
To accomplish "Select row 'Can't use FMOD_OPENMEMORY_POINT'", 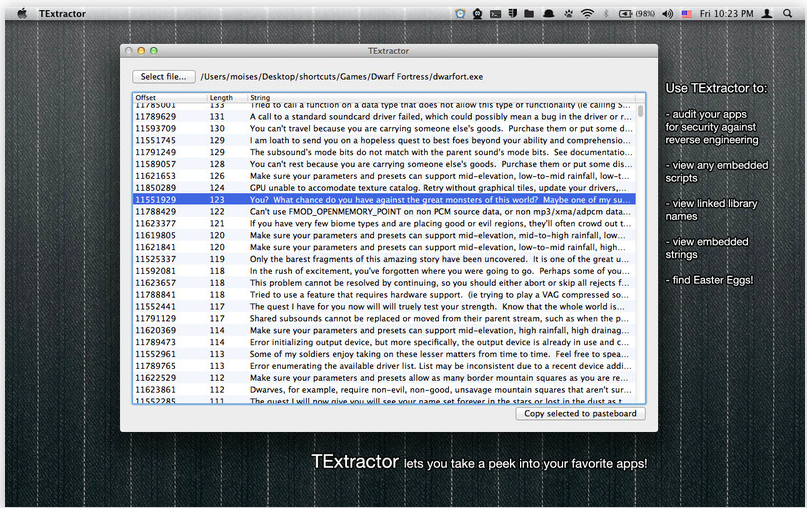I will pos(384,212).
